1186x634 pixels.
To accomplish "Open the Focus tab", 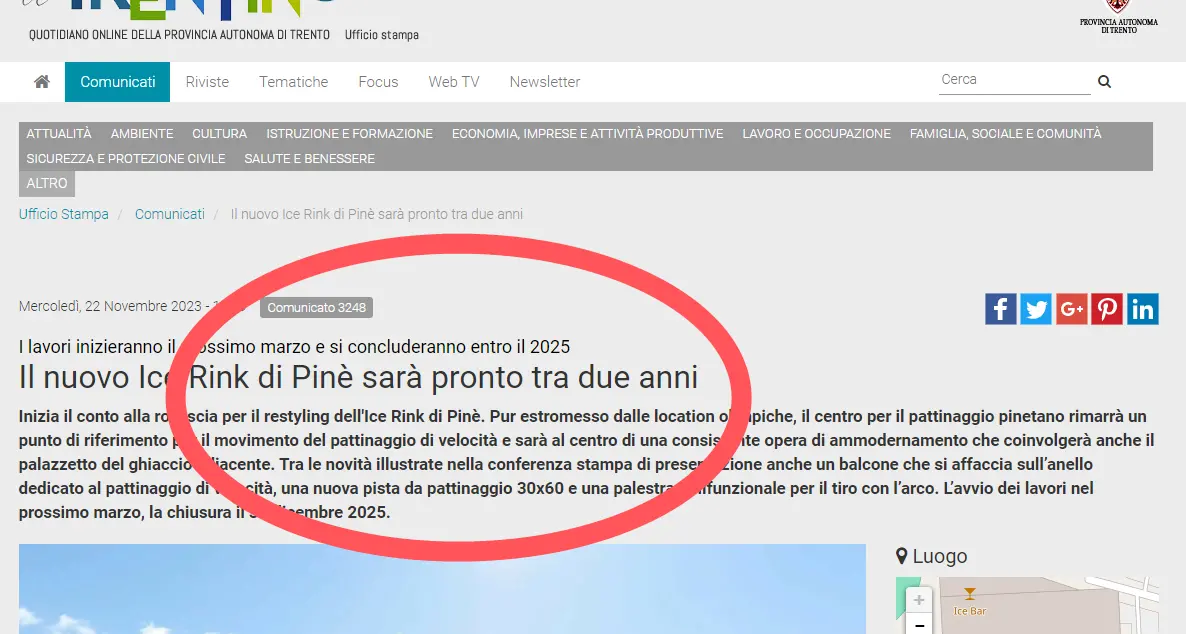I will click(378, 82).
